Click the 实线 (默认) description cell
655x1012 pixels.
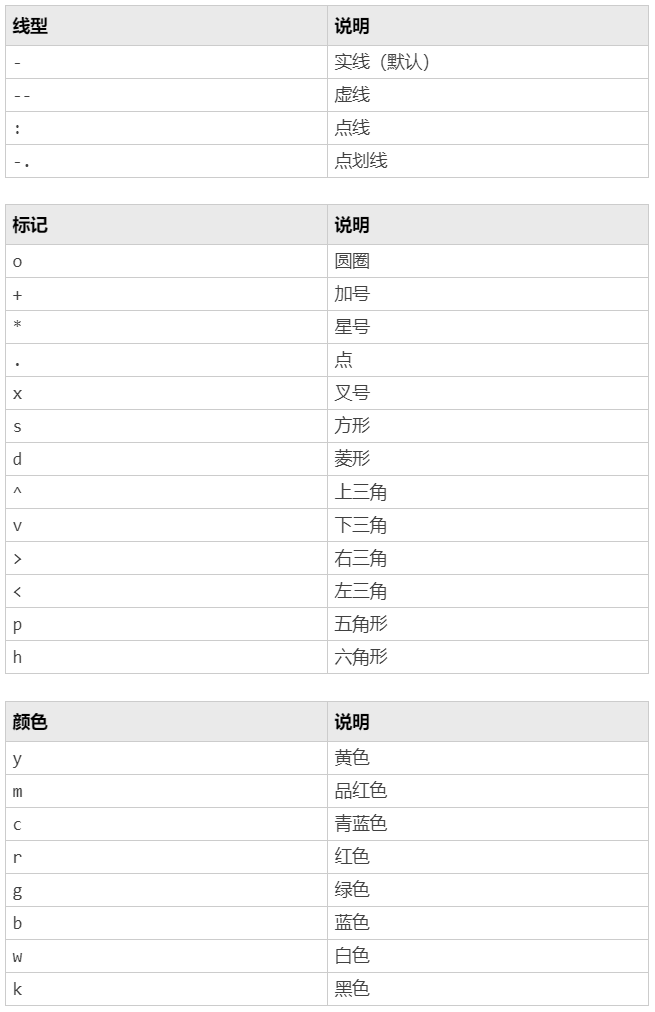[x=488, y=63]
